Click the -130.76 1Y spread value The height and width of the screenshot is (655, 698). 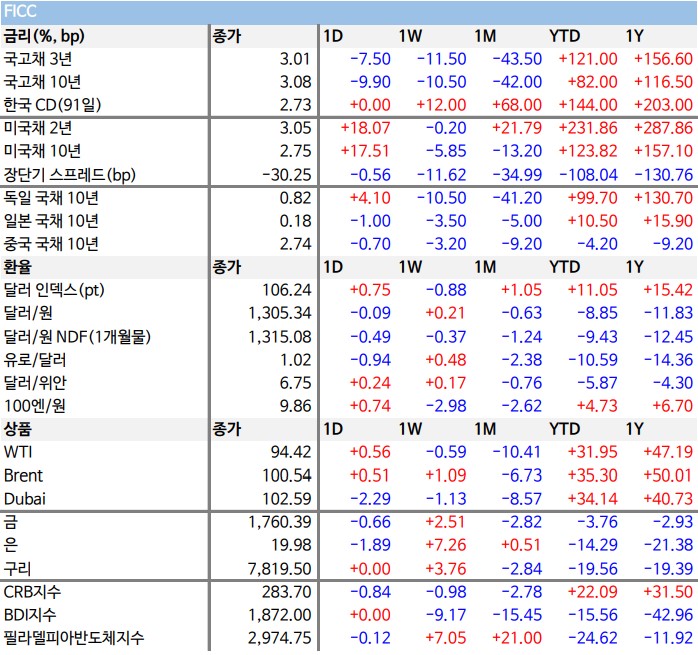pyautogui.click(x=664, y=175)
